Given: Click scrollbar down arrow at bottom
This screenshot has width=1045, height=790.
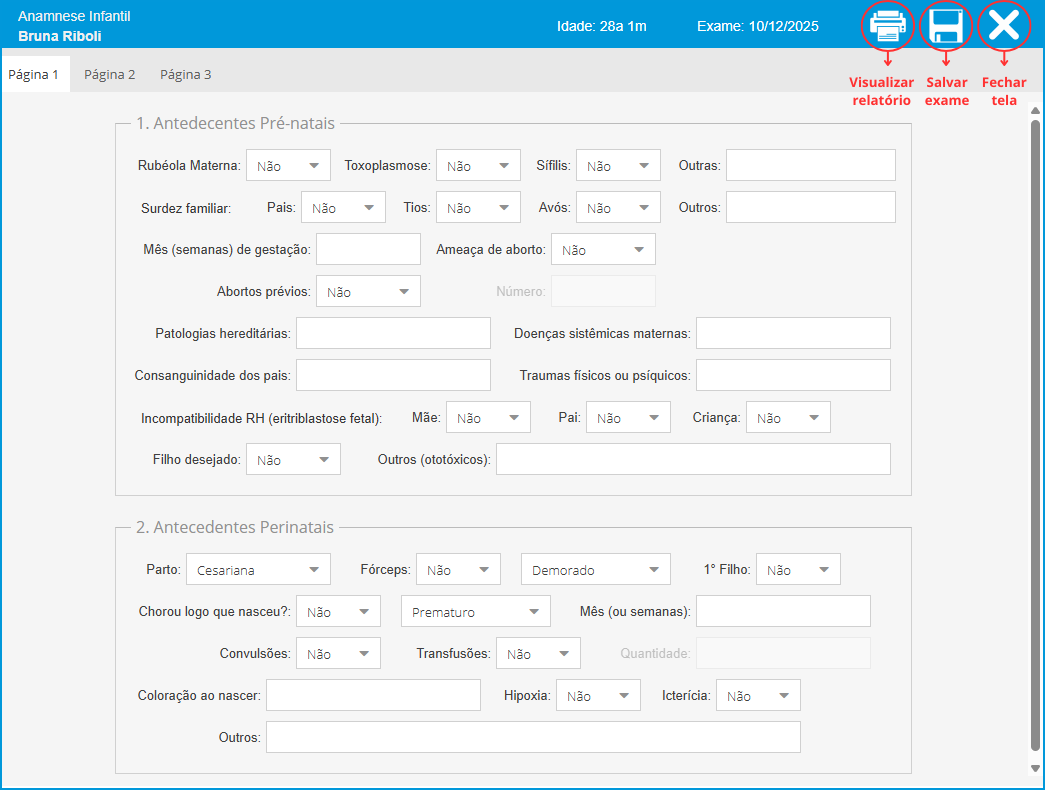Looking at the screenshot, I should [1035, 768].
